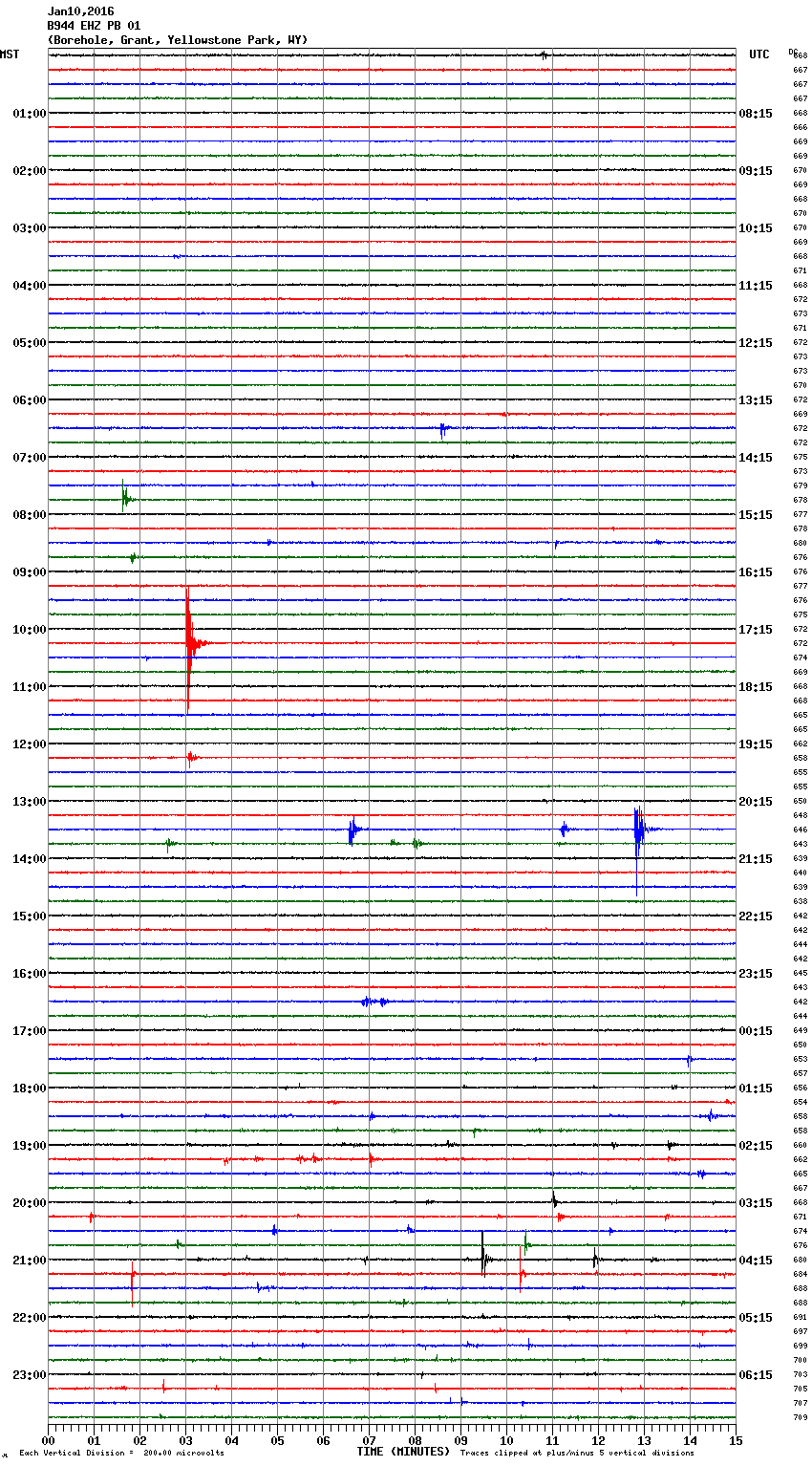Click the blue event in the 06:00 hour

pyautogui.click(x=442, y=429)
